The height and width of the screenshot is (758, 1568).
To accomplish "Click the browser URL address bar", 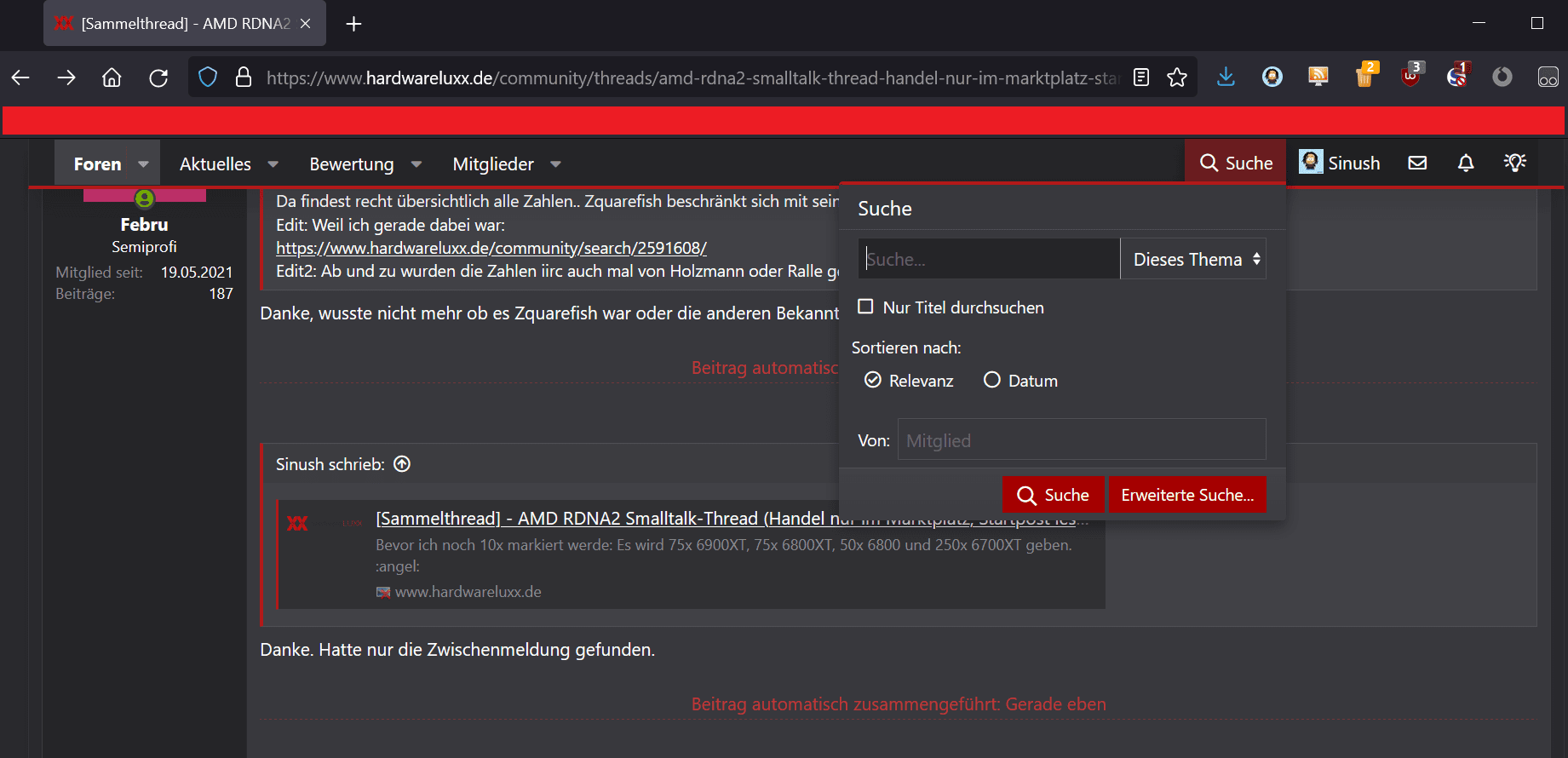I will coord(692,78).
